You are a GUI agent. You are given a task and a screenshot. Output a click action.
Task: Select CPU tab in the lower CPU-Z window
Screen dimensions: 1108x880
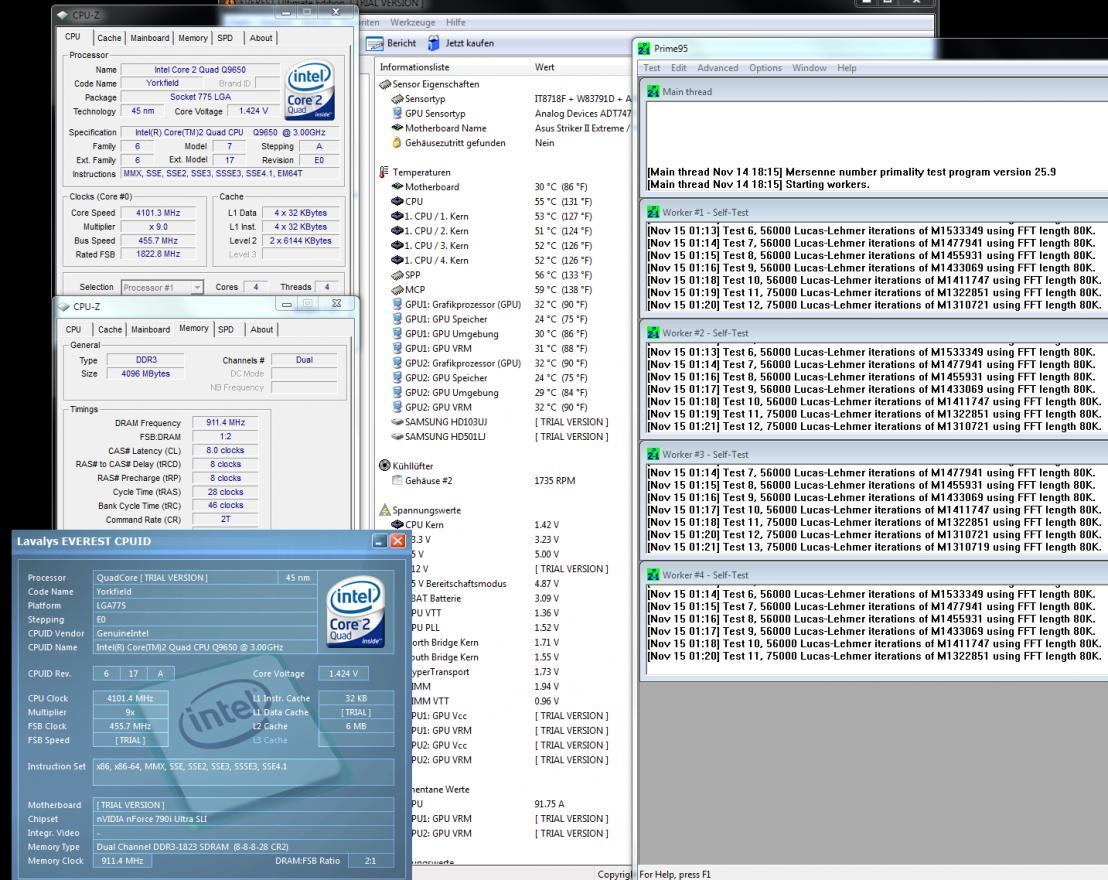point(73,329)
